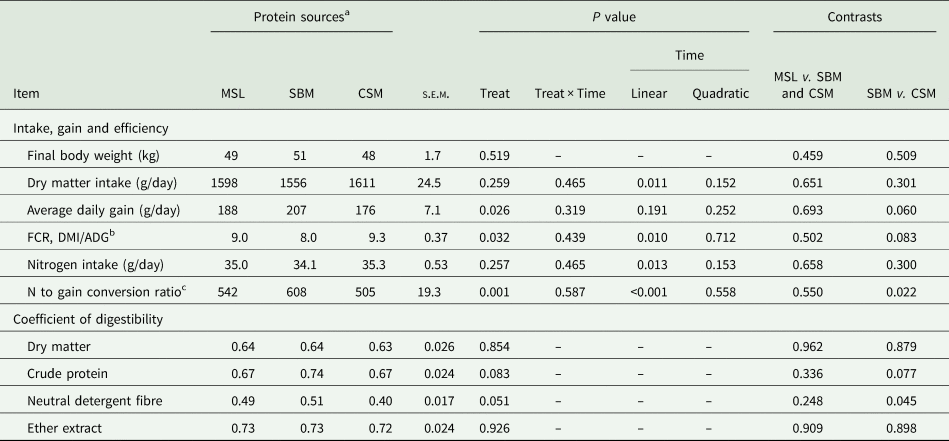Click the Quadratic time column header
The image size is (949, 441).
pos(719,93)
